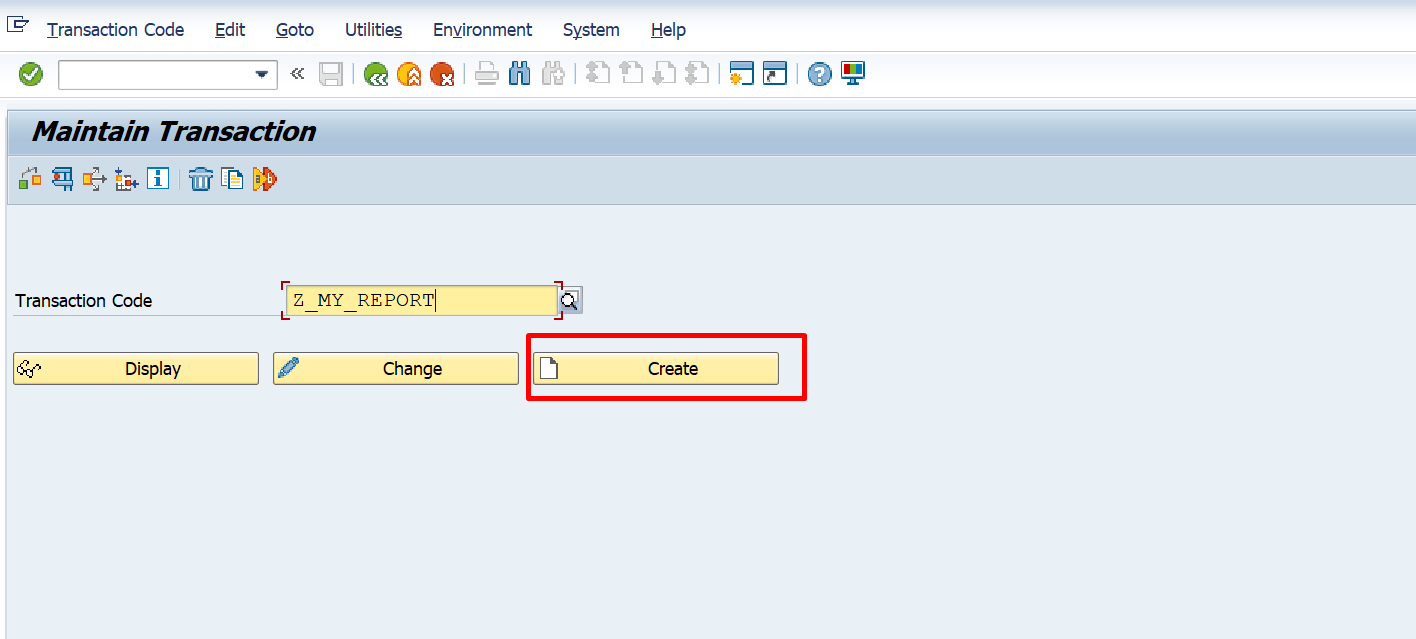
Task: Click the red Cancel icon
Action: tap(442, 74)
